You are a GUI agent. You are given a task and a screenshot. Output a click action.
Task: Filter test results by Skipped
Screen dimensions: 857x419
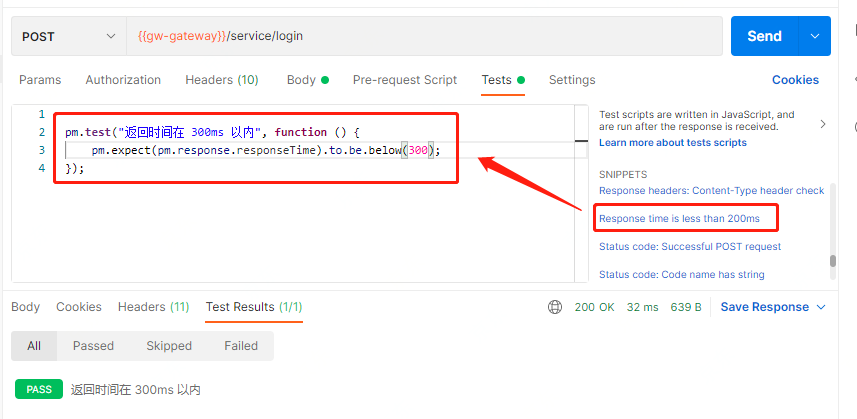click(169, 346)
